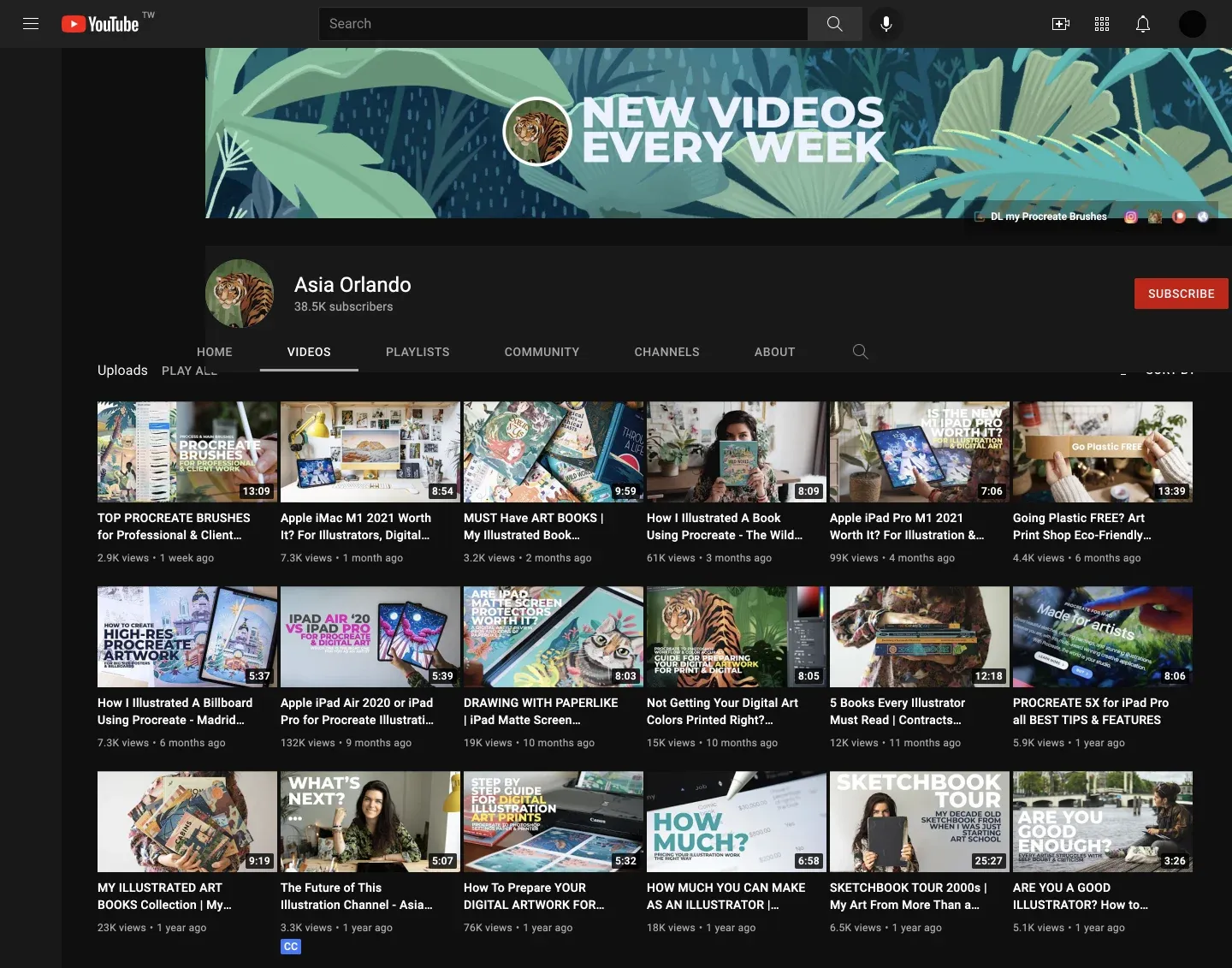This screenshot has height=968, width=1232.
Task: Open How I Illustrated A Book thumbnail
Action: click(737, 452)
